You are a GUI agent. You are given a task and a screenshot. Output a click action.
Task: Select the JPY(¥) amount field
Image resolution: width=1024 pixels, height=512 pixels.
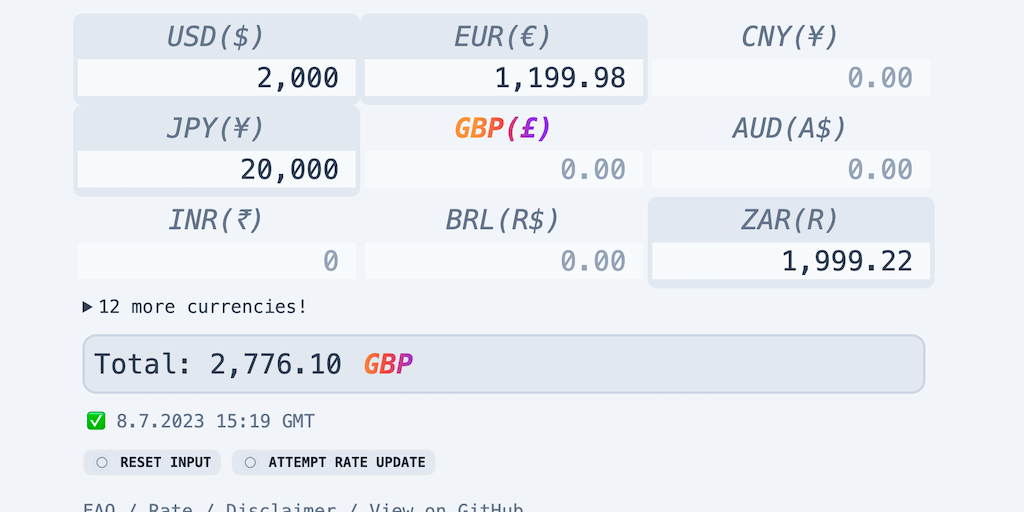[216, 169]
